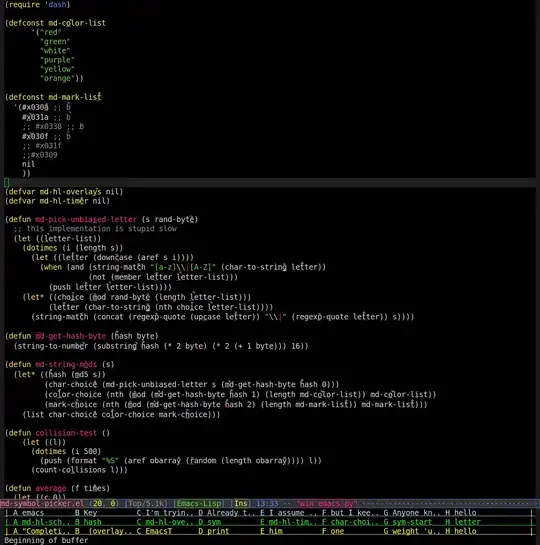This screenshot has height=545, width=540.
Task: Toggle the Ins indicator in the mode line
Action: pyautogui.click(x=241, y=504)
